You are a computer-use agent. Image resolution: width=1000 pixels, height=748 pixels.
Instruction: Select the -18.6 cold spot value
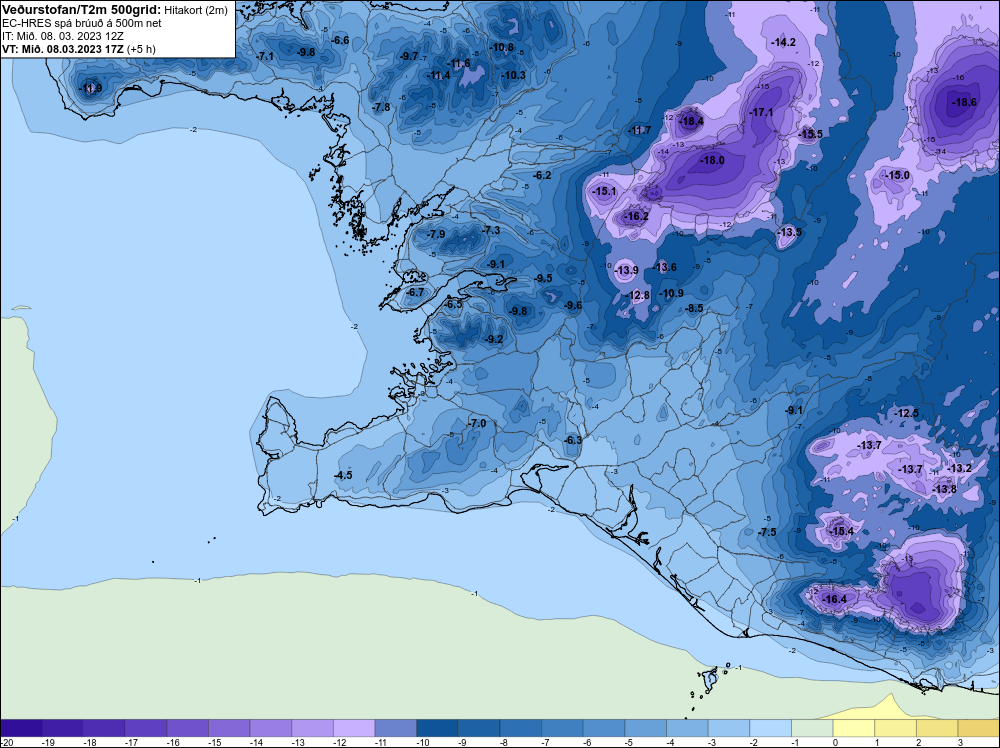tap(964, 102)
